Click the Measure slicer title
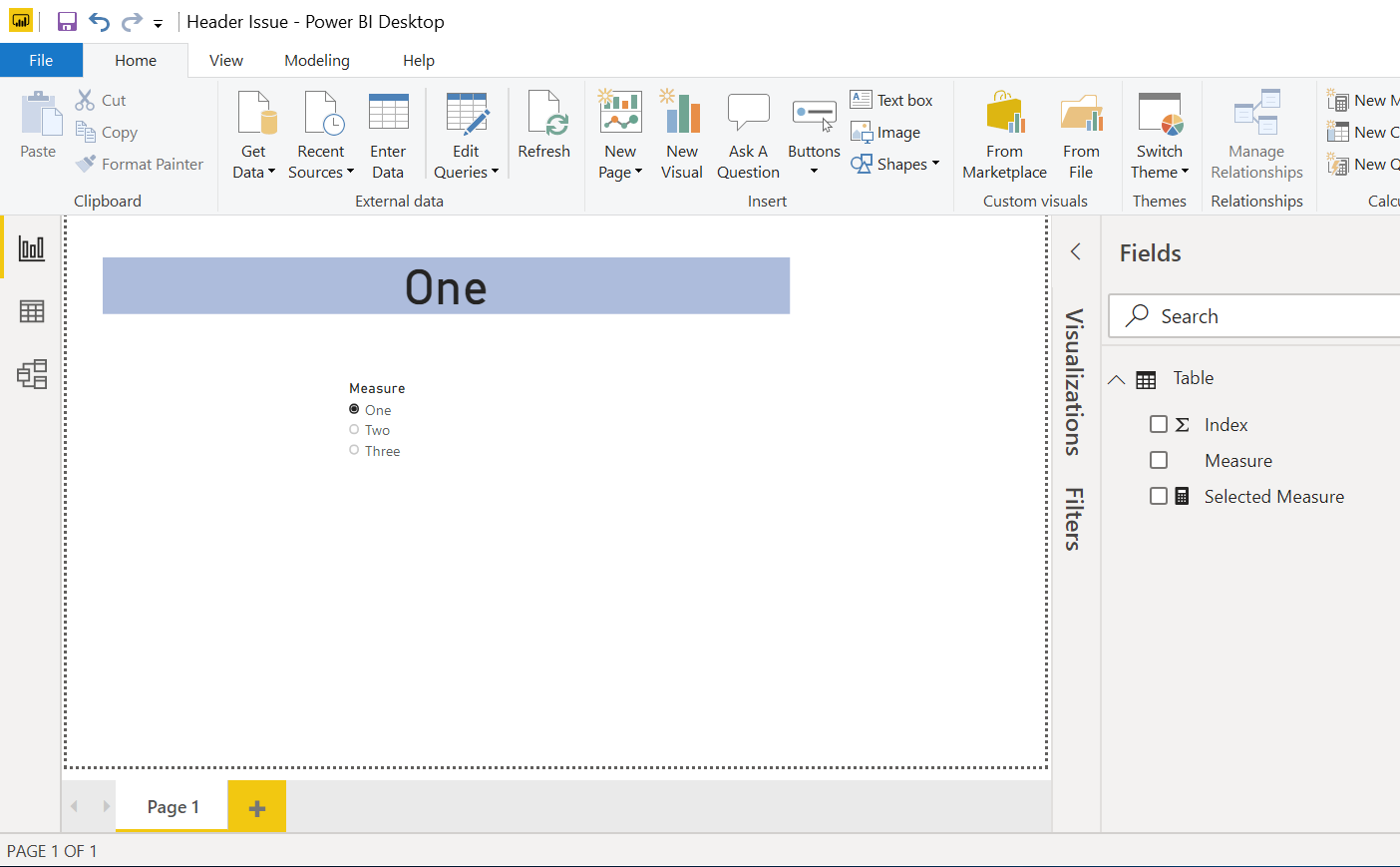The width and height of the screenshot is (1400, 867). point(377,388)
